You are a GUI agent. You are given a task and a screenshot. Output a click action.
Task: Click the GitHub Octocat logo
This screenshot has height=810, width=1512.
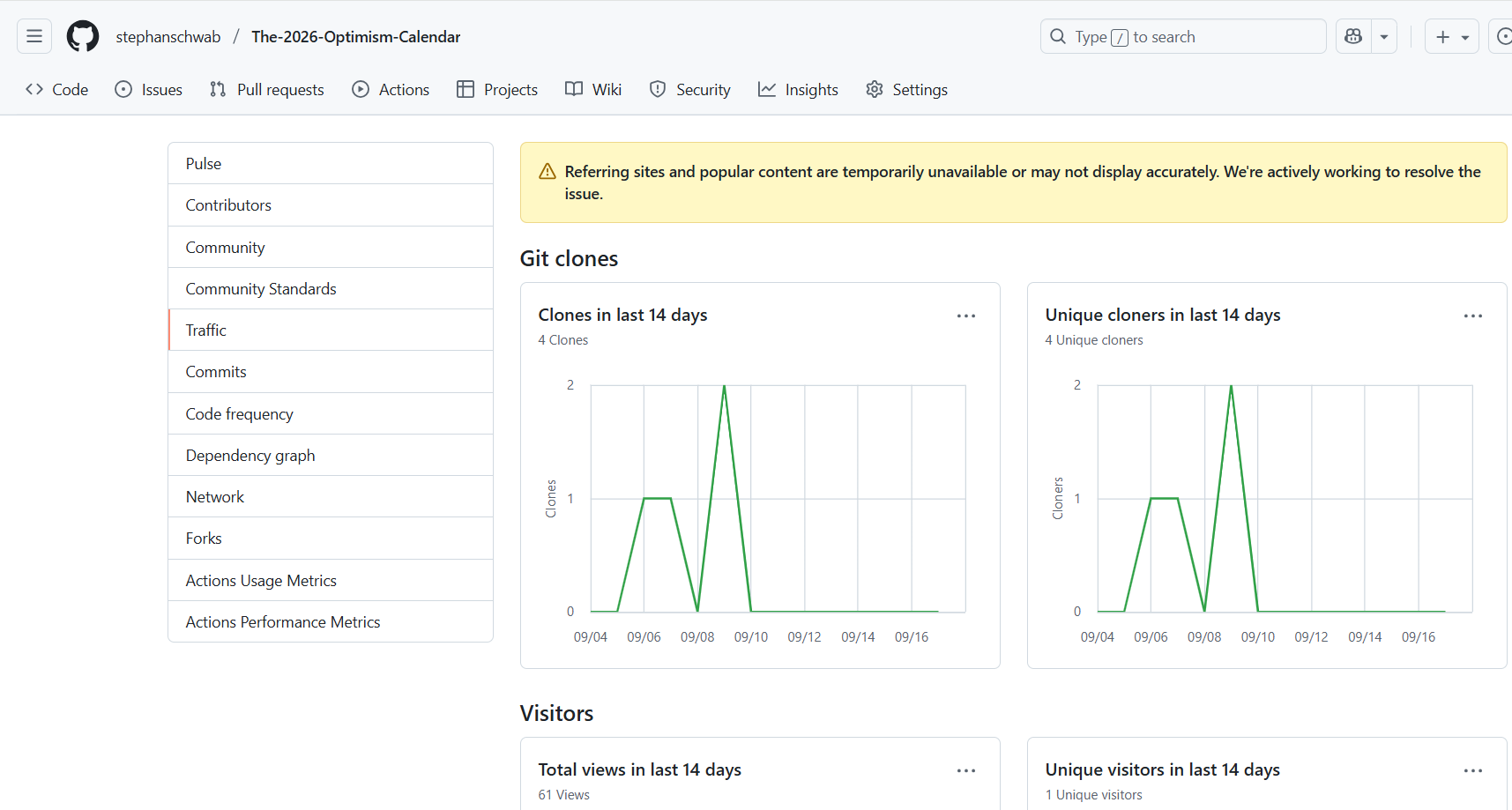[83, 36]
